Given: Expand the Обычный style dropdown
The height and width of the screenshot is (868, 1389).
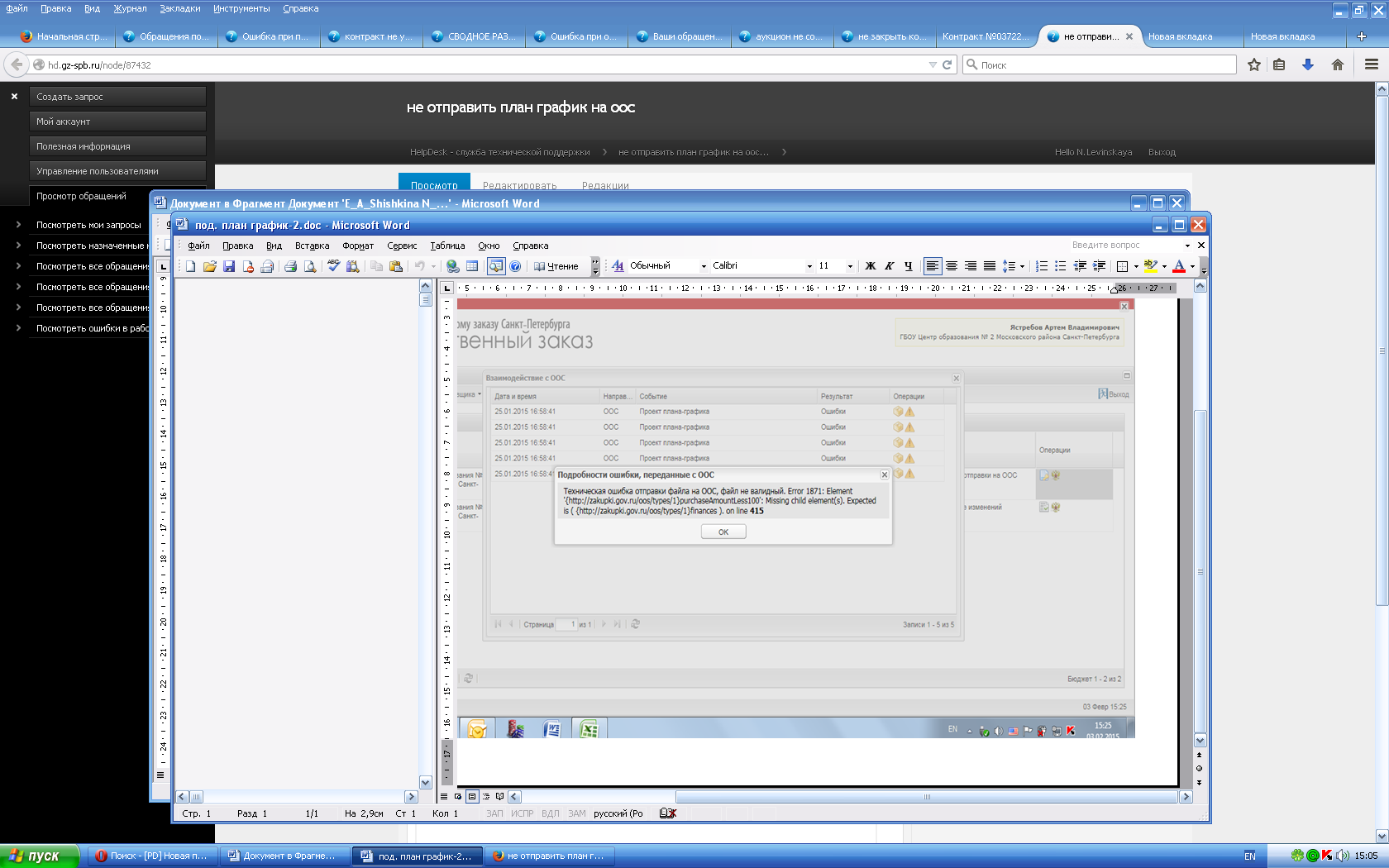Looking at the screenshot, I should (704, 266).
